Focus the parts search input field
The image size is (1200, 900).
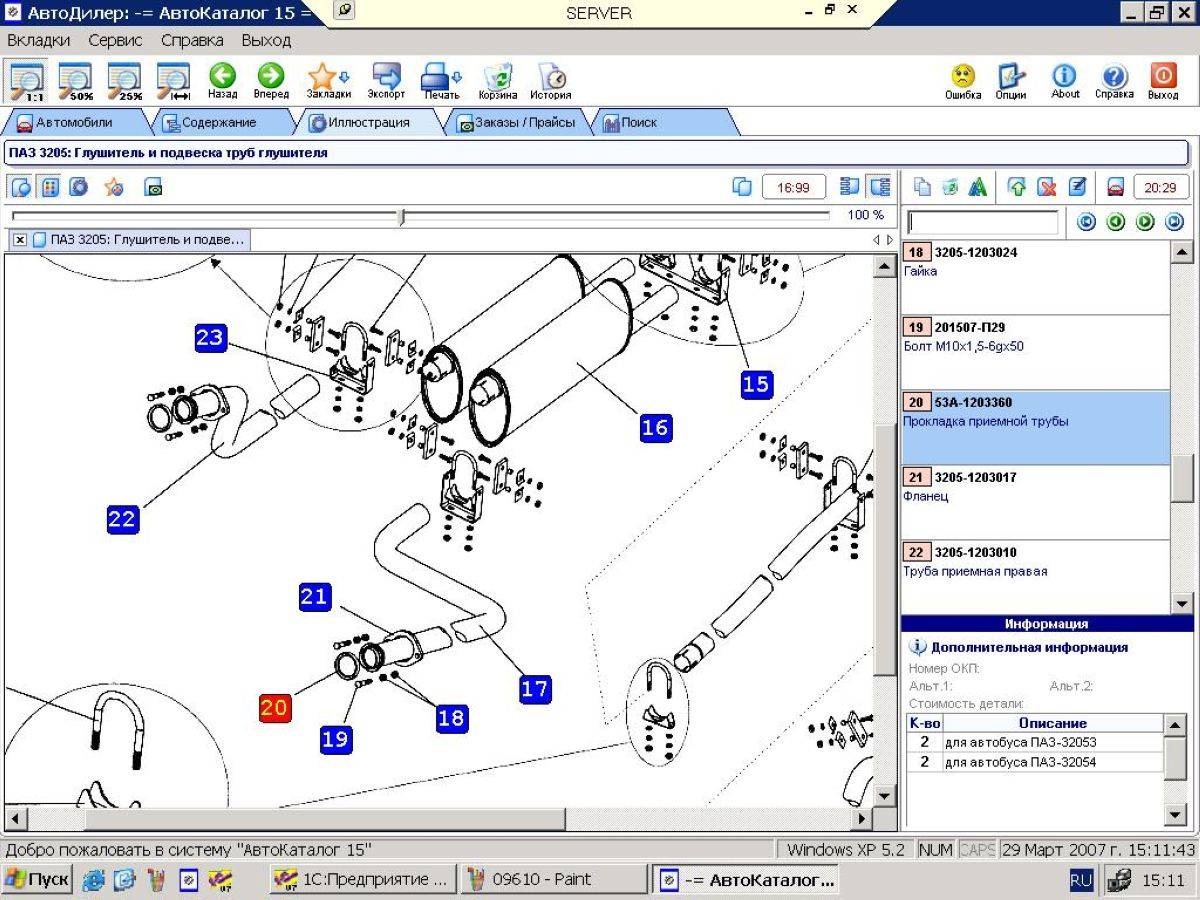[983, 222]
